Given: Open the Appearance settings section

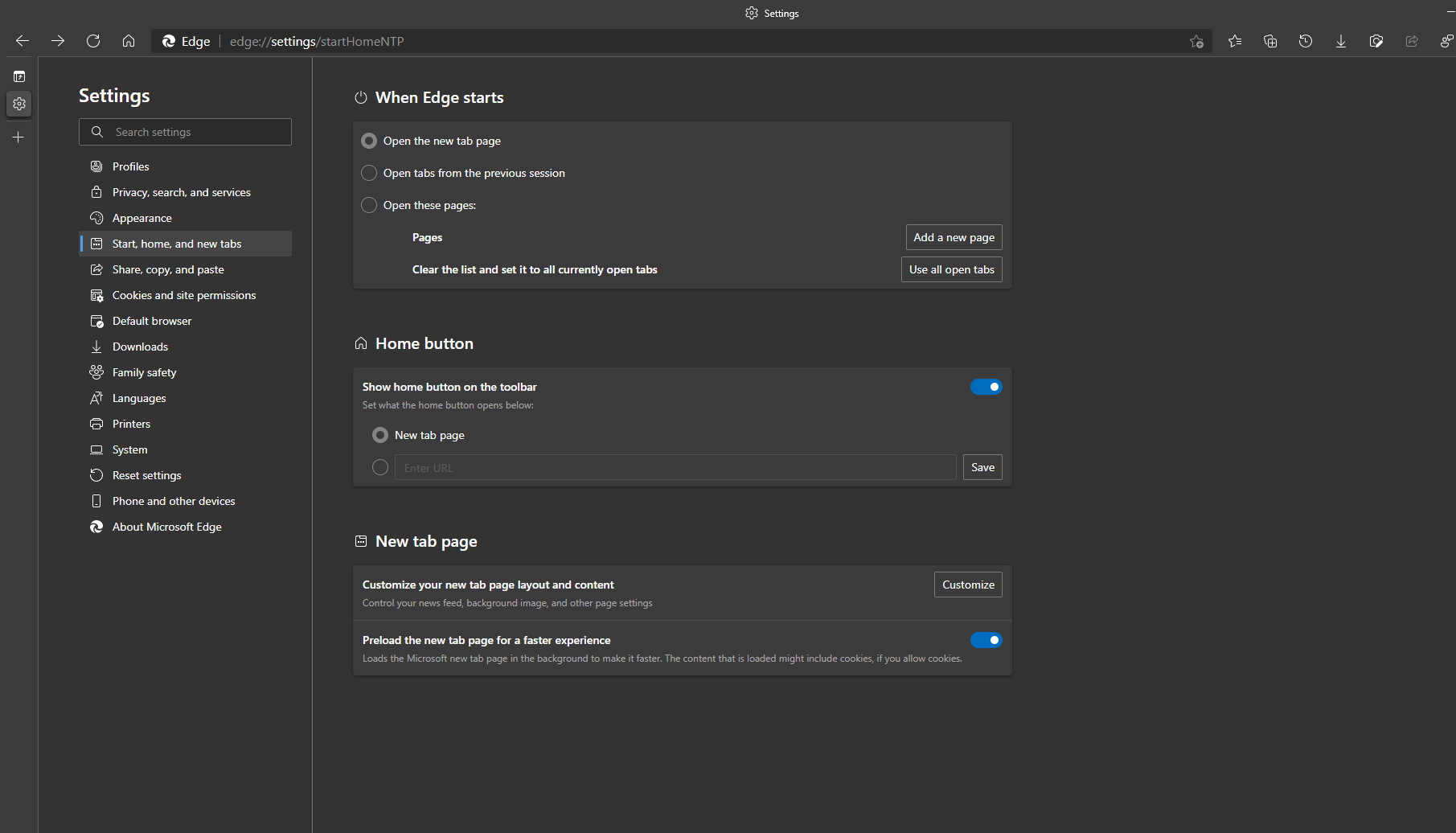Looking at the screenshot, I should (141, 217).
